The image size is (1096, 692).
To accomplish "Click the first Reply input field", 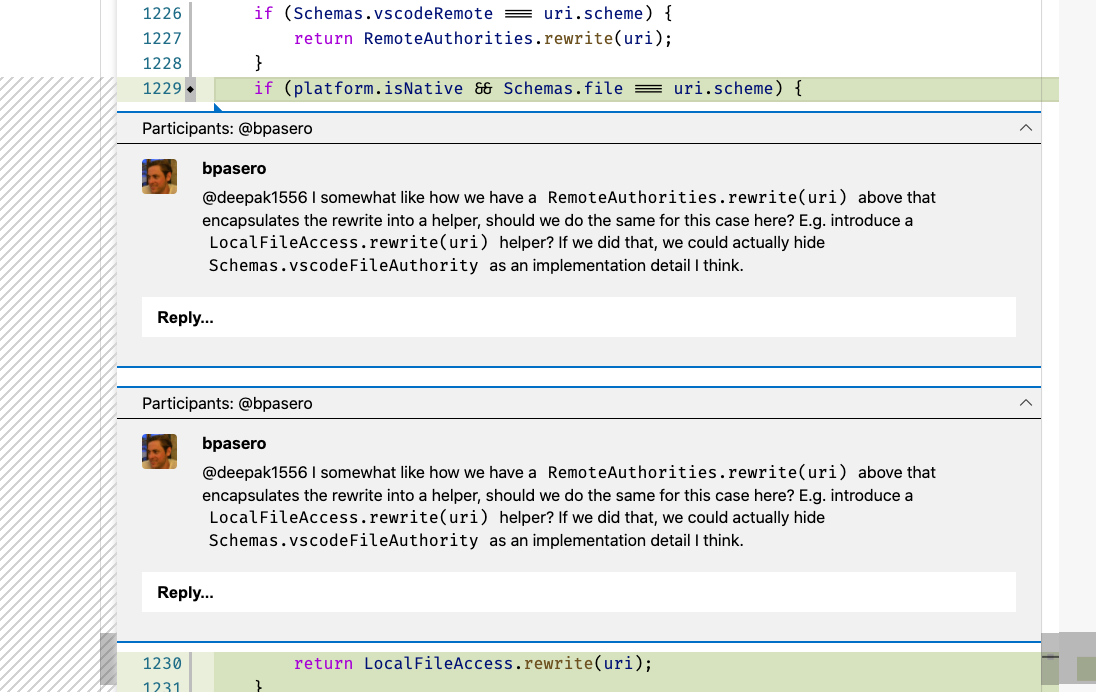I will (578, 316).
